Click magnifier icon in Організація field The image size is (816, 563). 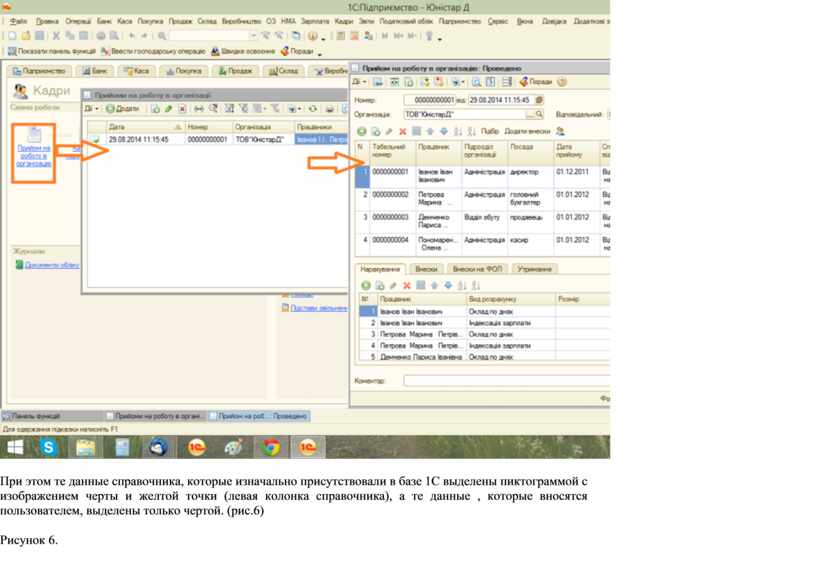point(539,114)
